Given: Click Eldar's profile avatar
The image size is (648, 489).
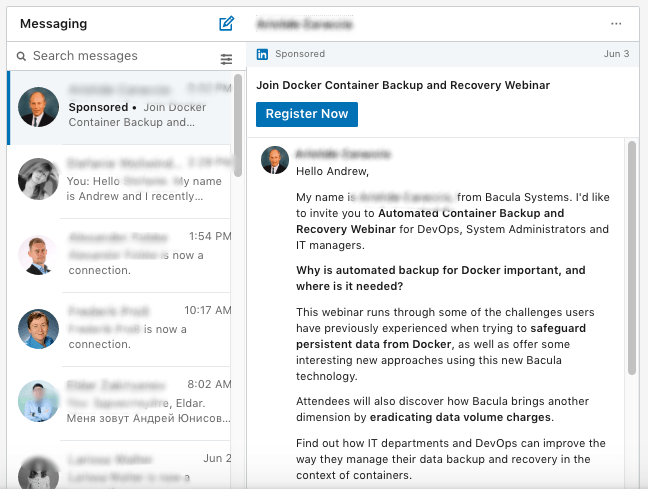Looking at the screenshot, I should 38,401.
